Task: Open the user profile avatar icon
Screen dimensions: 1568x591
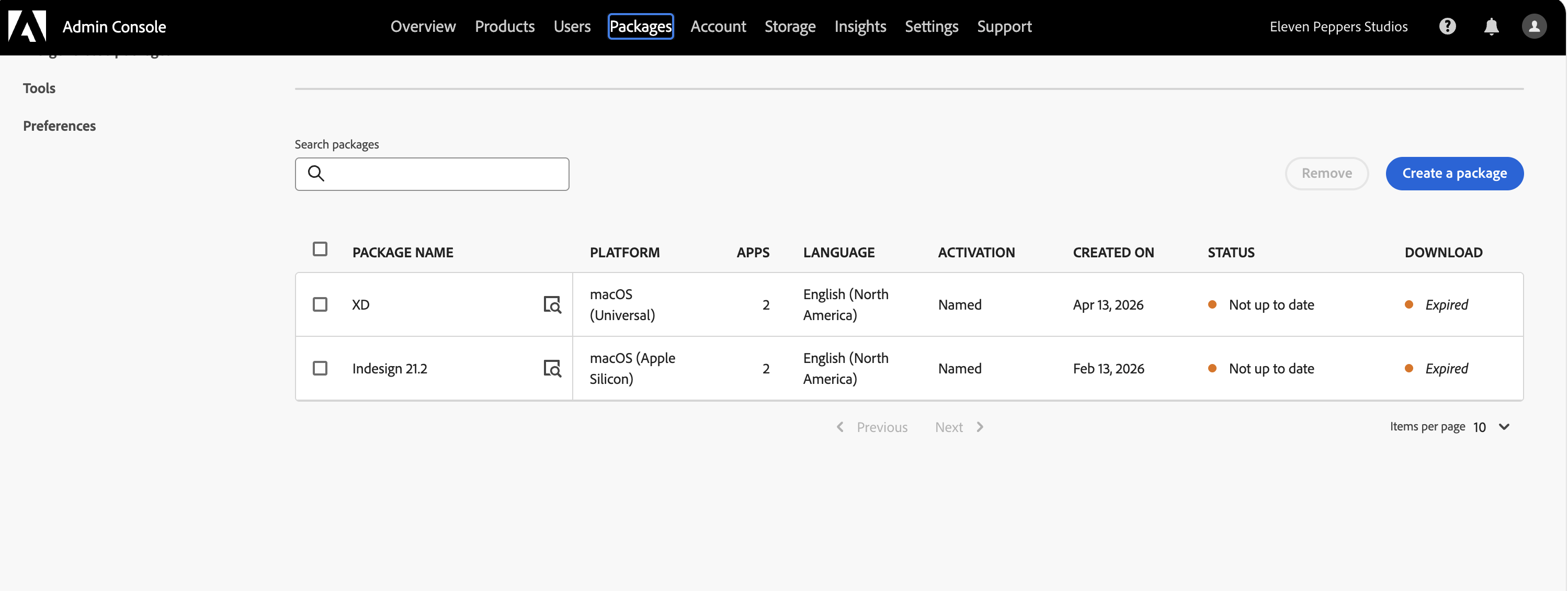Action: point(1534,26)
